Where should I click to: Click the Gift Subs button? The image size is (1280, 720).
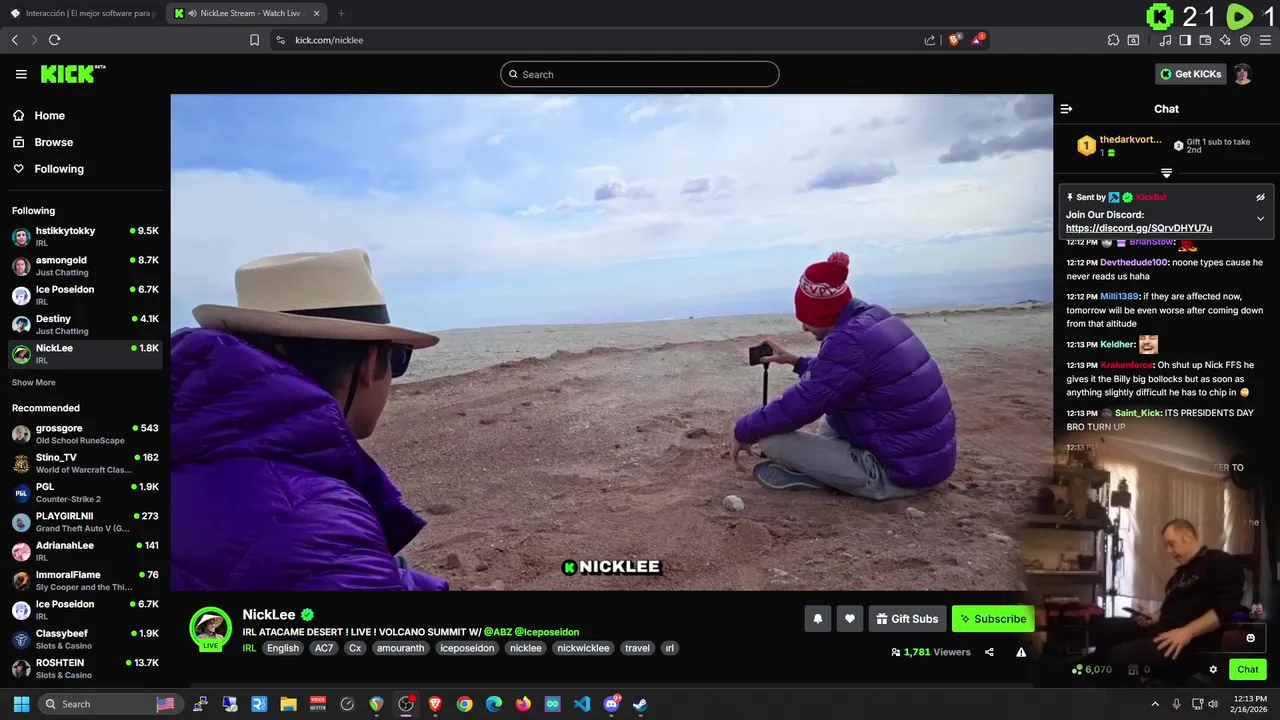907,619
